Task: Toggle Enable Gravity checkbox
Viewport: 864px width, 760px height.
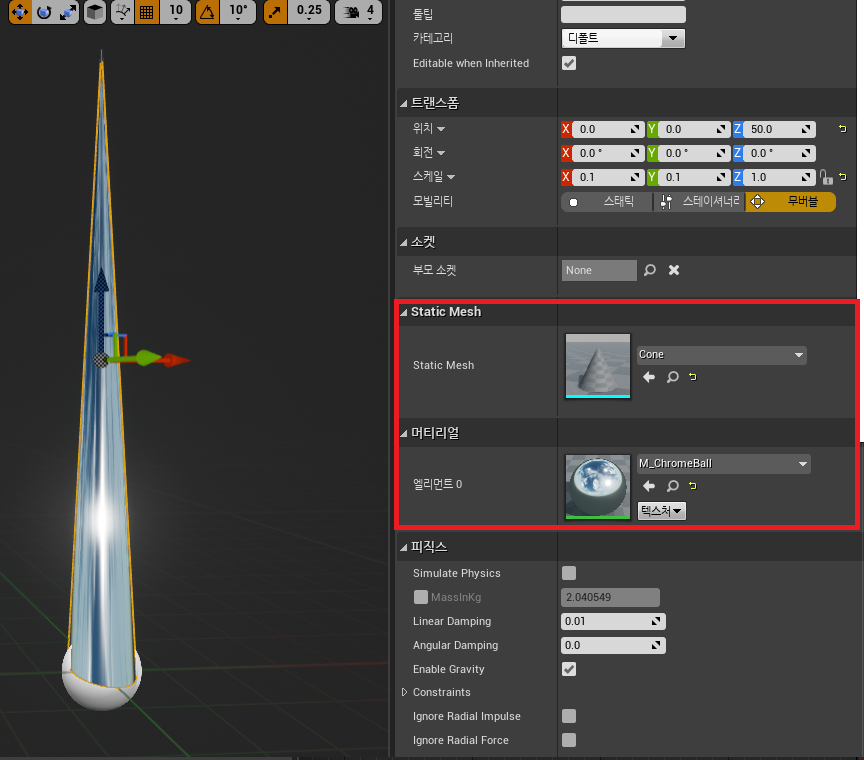Action: click(x=569, y=669)
